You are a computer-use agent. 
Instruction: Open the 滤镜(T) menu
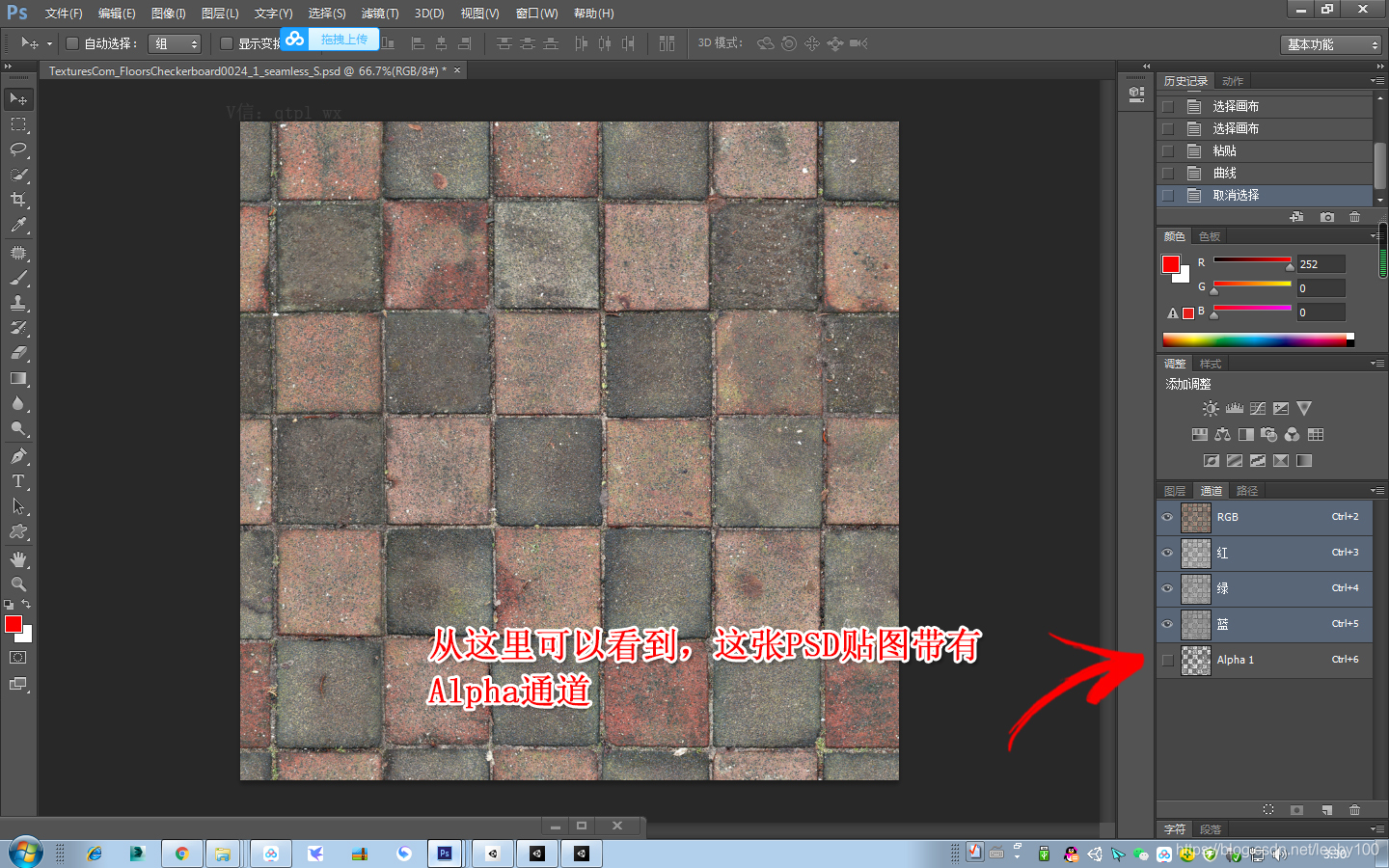tap(380, 14)
